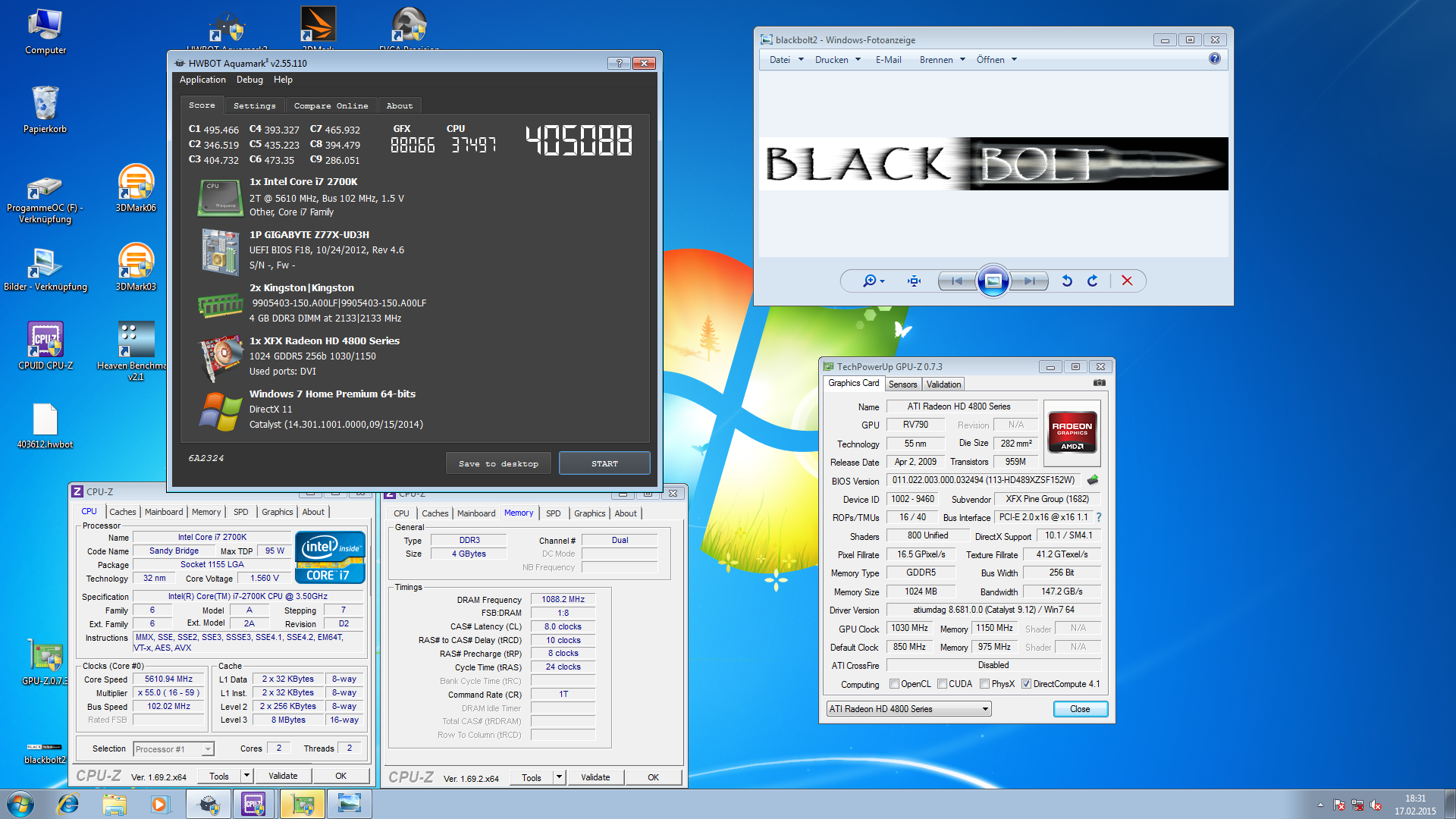Rotate image clockwise in photo viewer
Screen dimensions: 1456x819
click(x=1093, y=281)
